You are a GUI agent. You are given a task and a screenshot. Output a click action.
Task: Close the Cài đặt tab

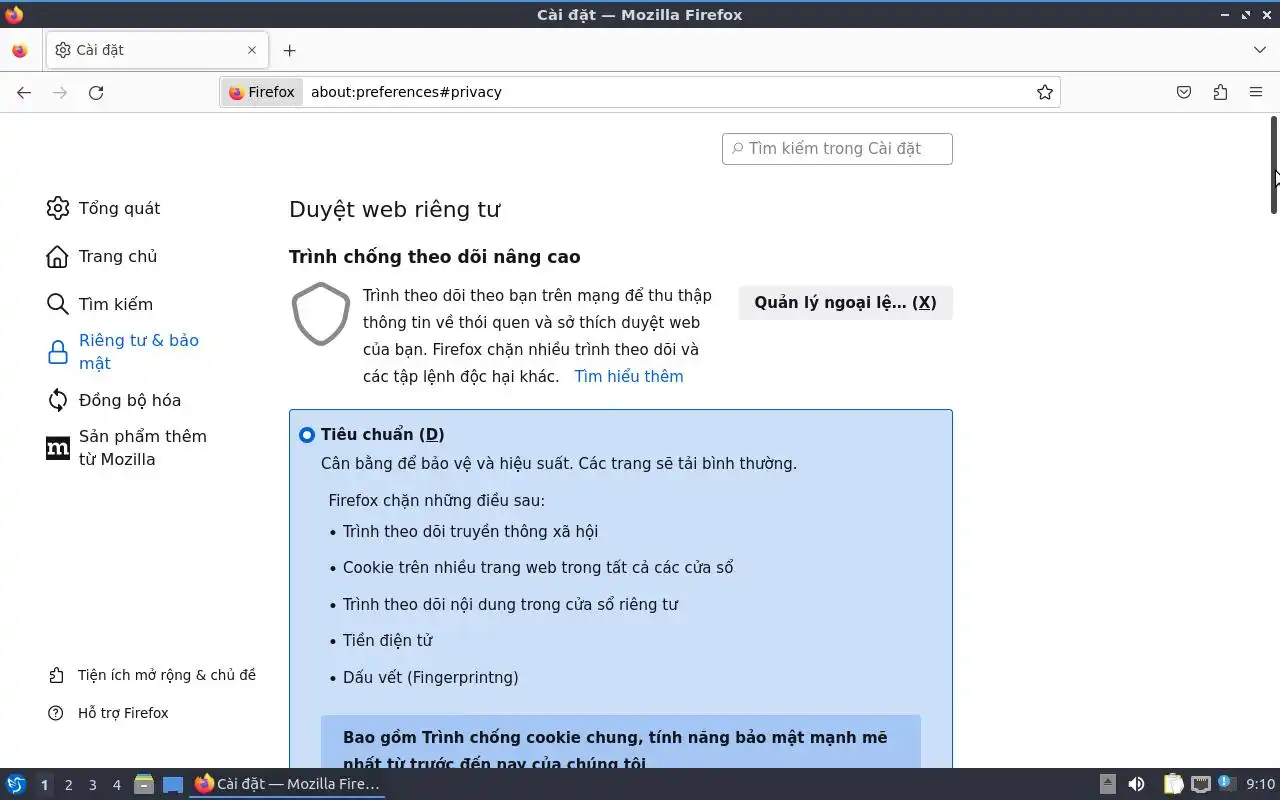(252, 50)
